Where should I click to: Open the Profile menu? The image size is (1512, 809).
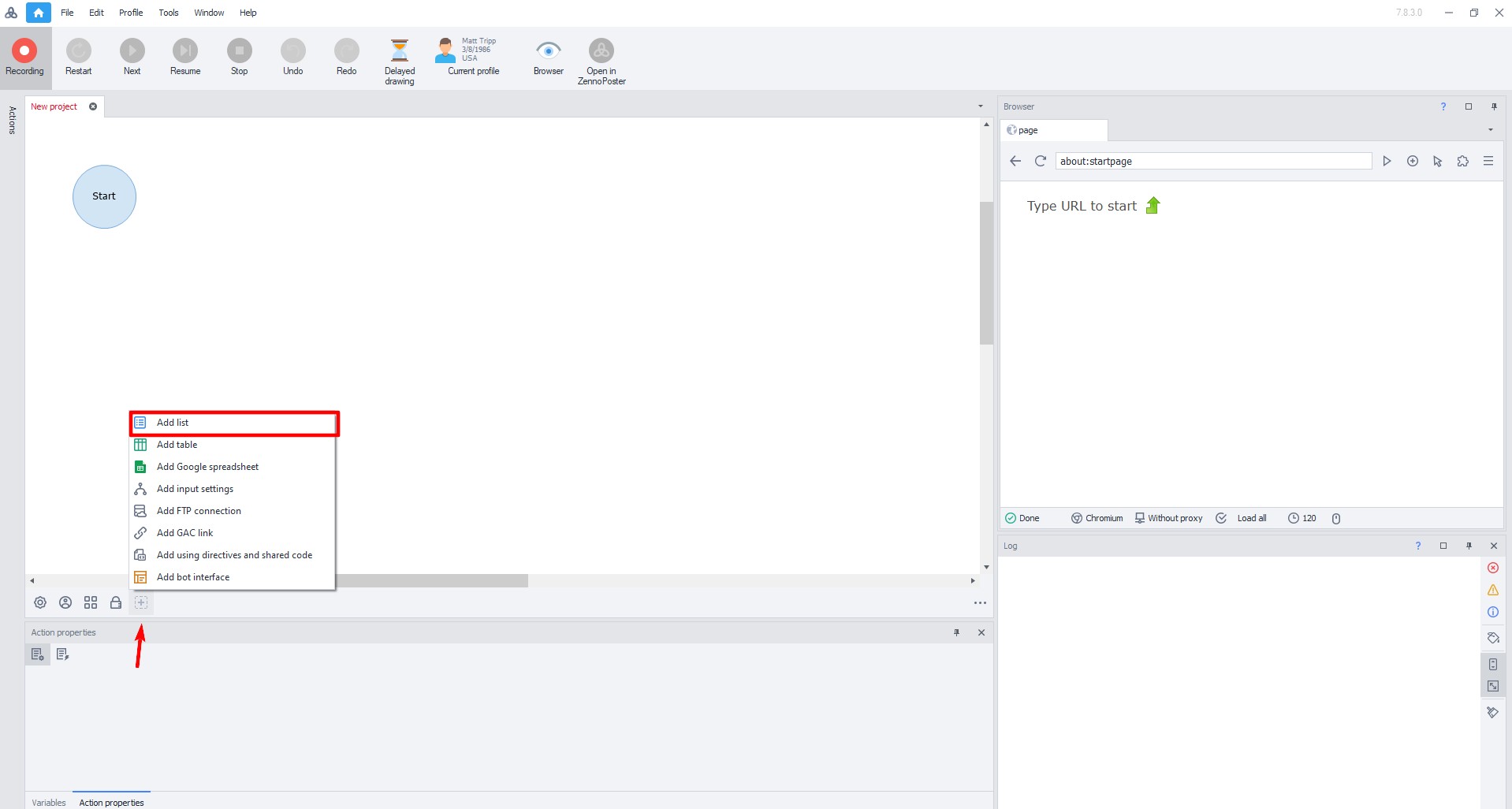click(x=131, y=13)
